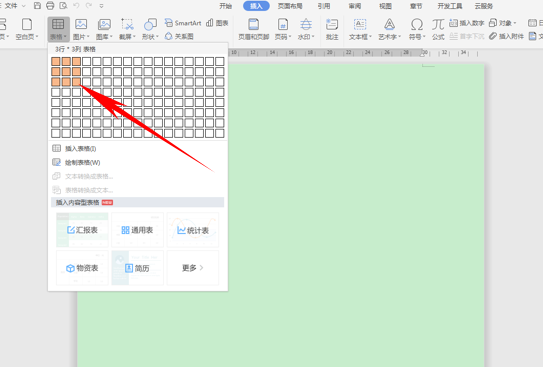Click the Save icon in quick access bar
This screenshot has width=543, height=367.
click(x=37, y=6)
